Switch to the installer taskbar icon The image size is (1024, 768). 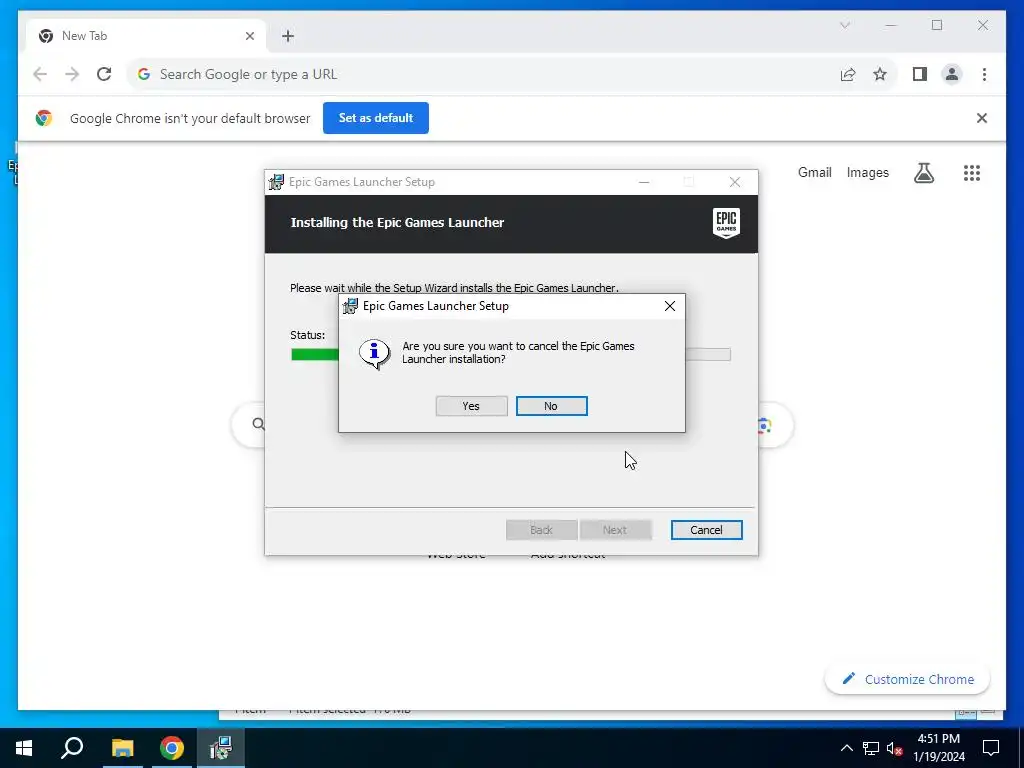pyautogui.click(x=221, y=748)
